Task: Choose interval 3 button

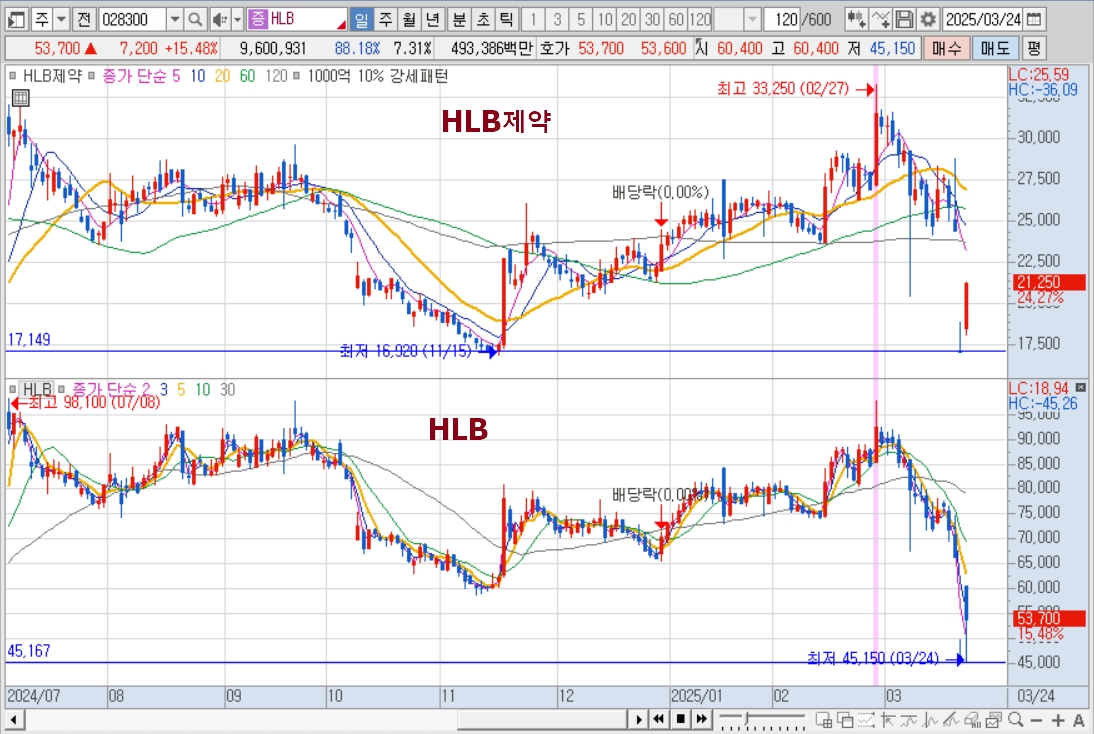Action: click(557, 20)
